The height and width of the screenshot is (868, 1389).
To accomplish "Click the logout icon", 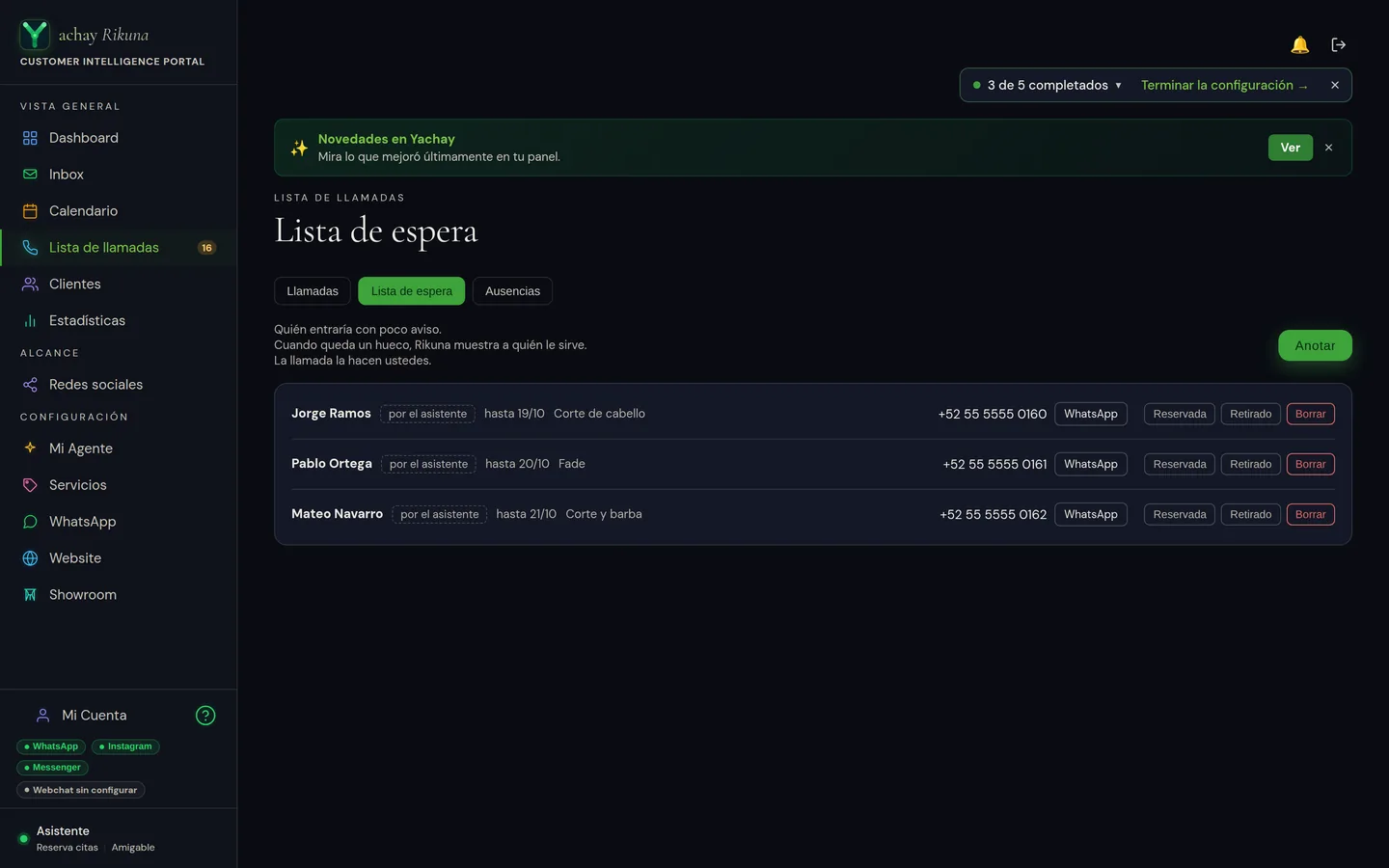I will pyautogui.click(x=1338, y=44).
